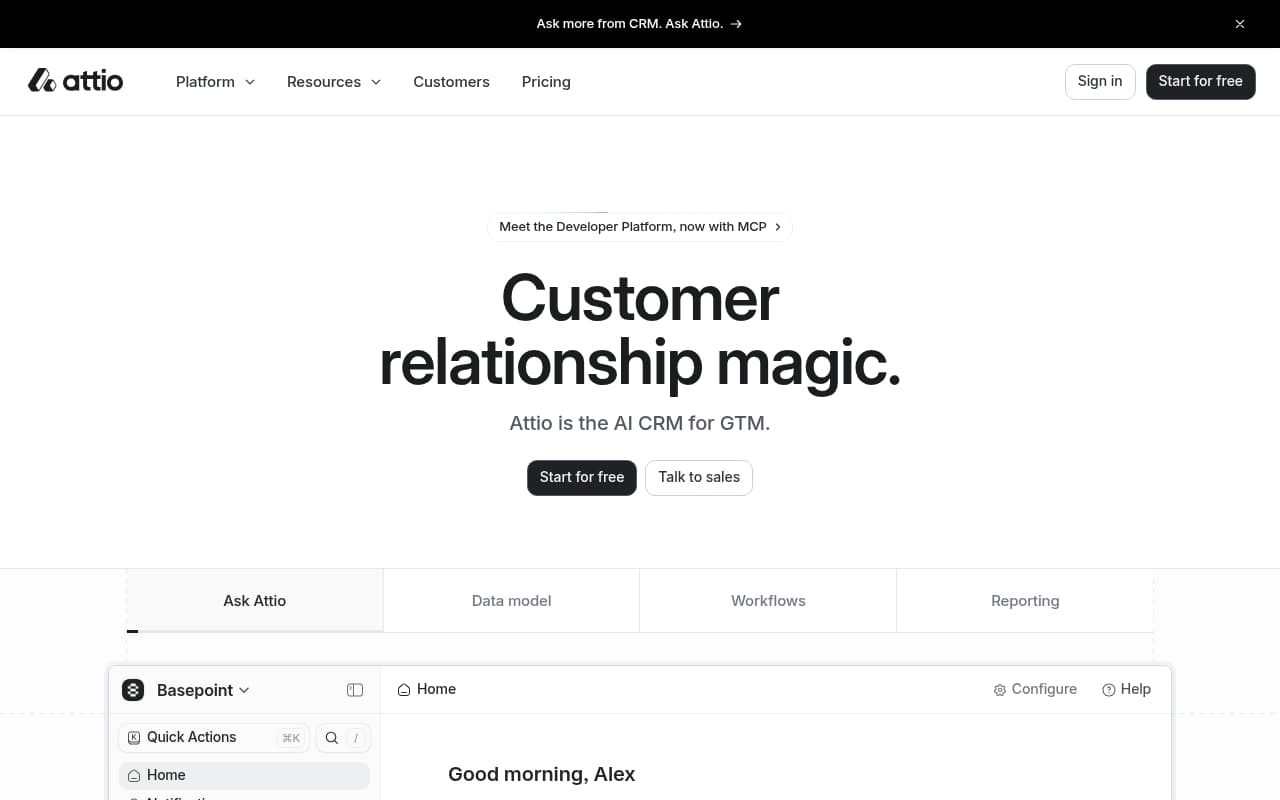Screen dimensions: 1280x800
Task: Click the Help question-mark icon
Action: pyautogui.click(x=1108, y=690)
